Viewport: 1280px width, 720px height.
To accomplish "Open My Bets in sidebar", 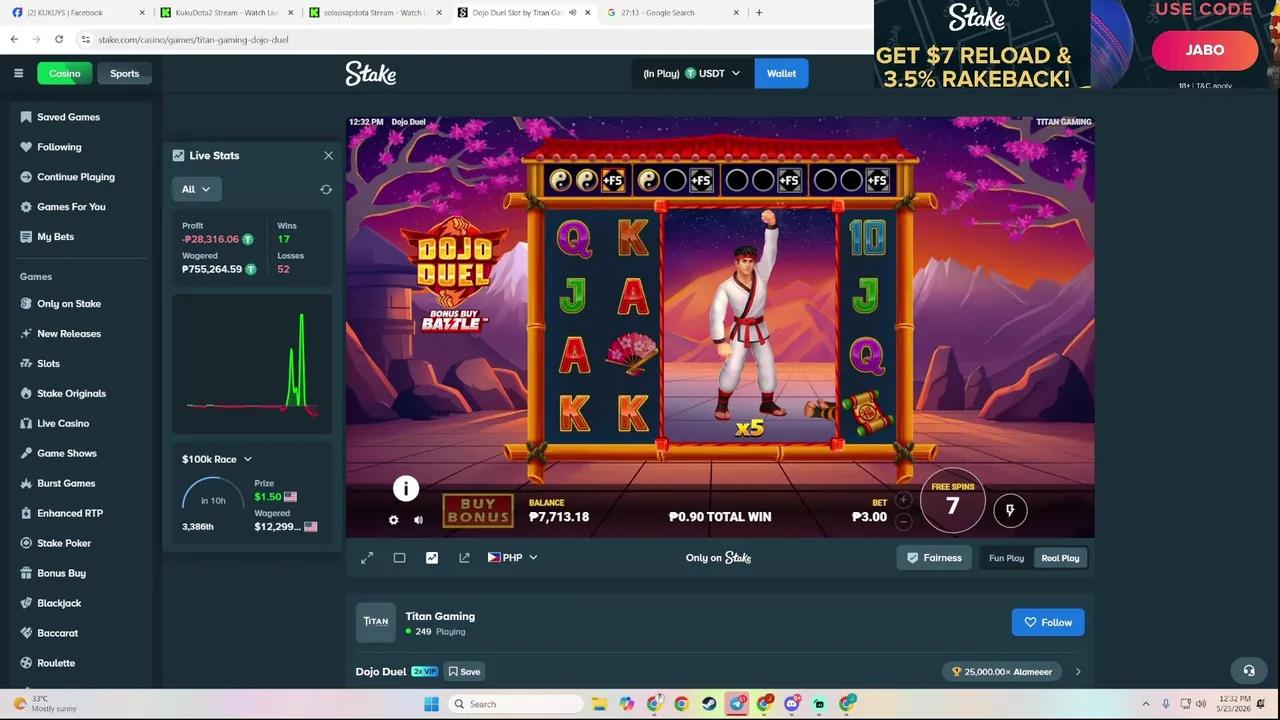I will coord(55,237).
